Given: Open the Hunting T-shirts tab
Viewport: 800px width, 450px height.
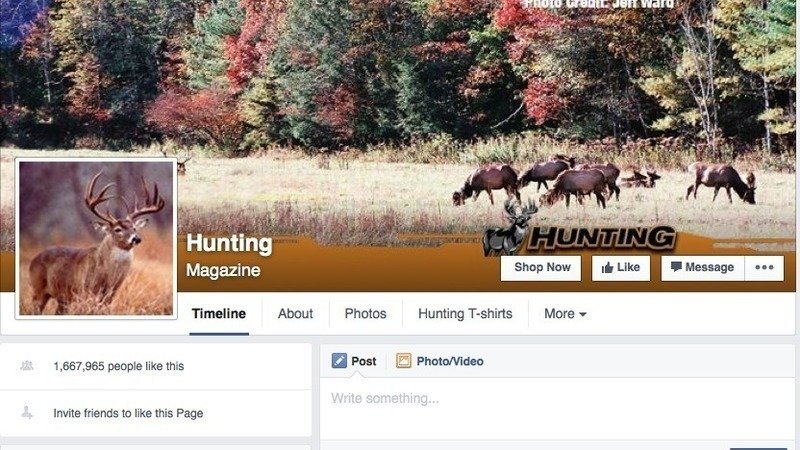Looking at the screenshot, I should click(x=465, y=314).
